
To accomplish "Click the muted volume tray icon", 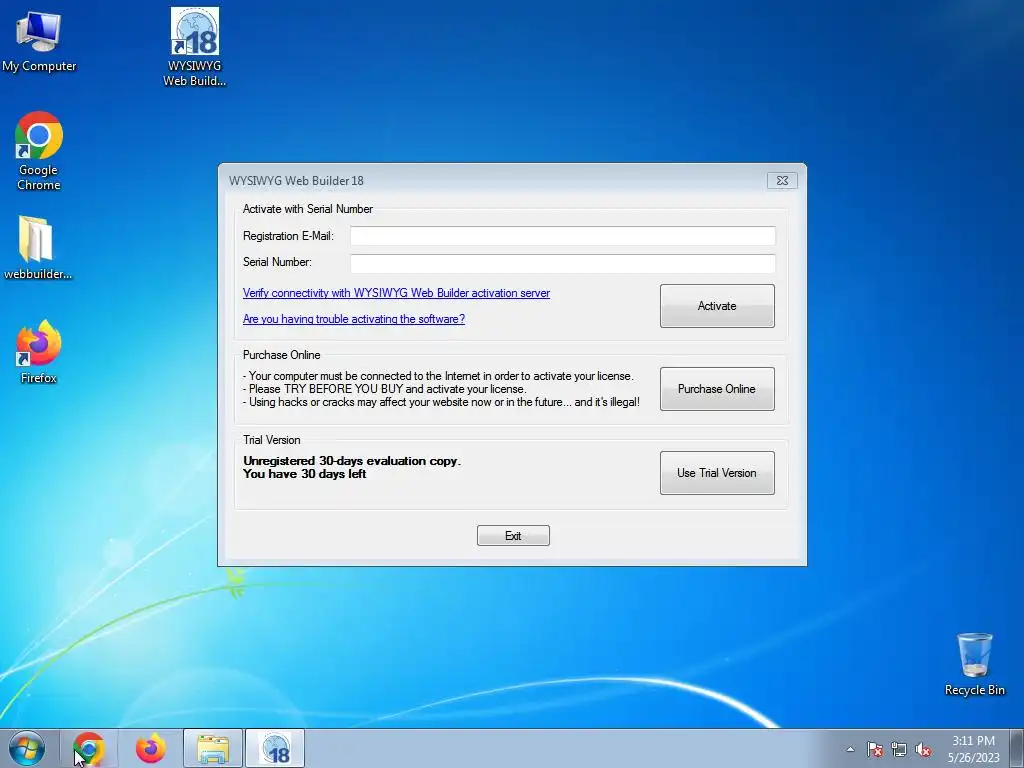I will tap(923, 749).
